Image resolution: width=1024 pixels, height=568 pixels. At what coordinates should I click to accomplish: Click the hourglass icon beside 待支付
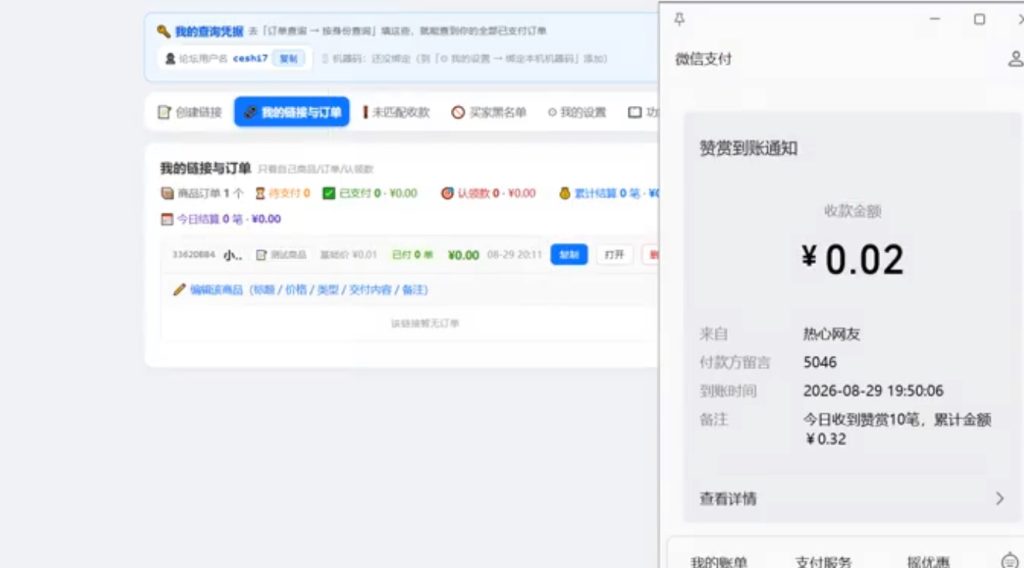[260, 193]
